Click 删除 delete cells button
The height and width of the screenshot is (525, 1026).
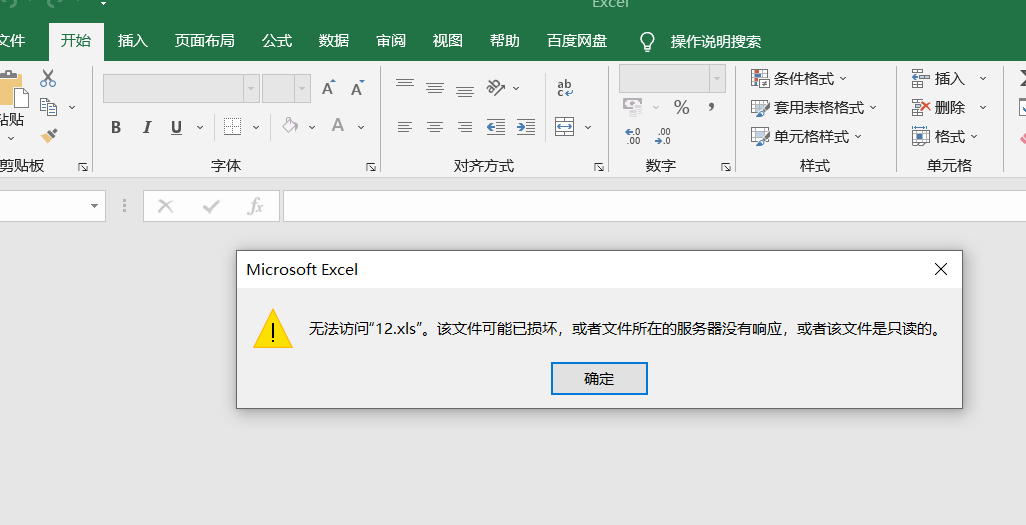tap(938, 107)
